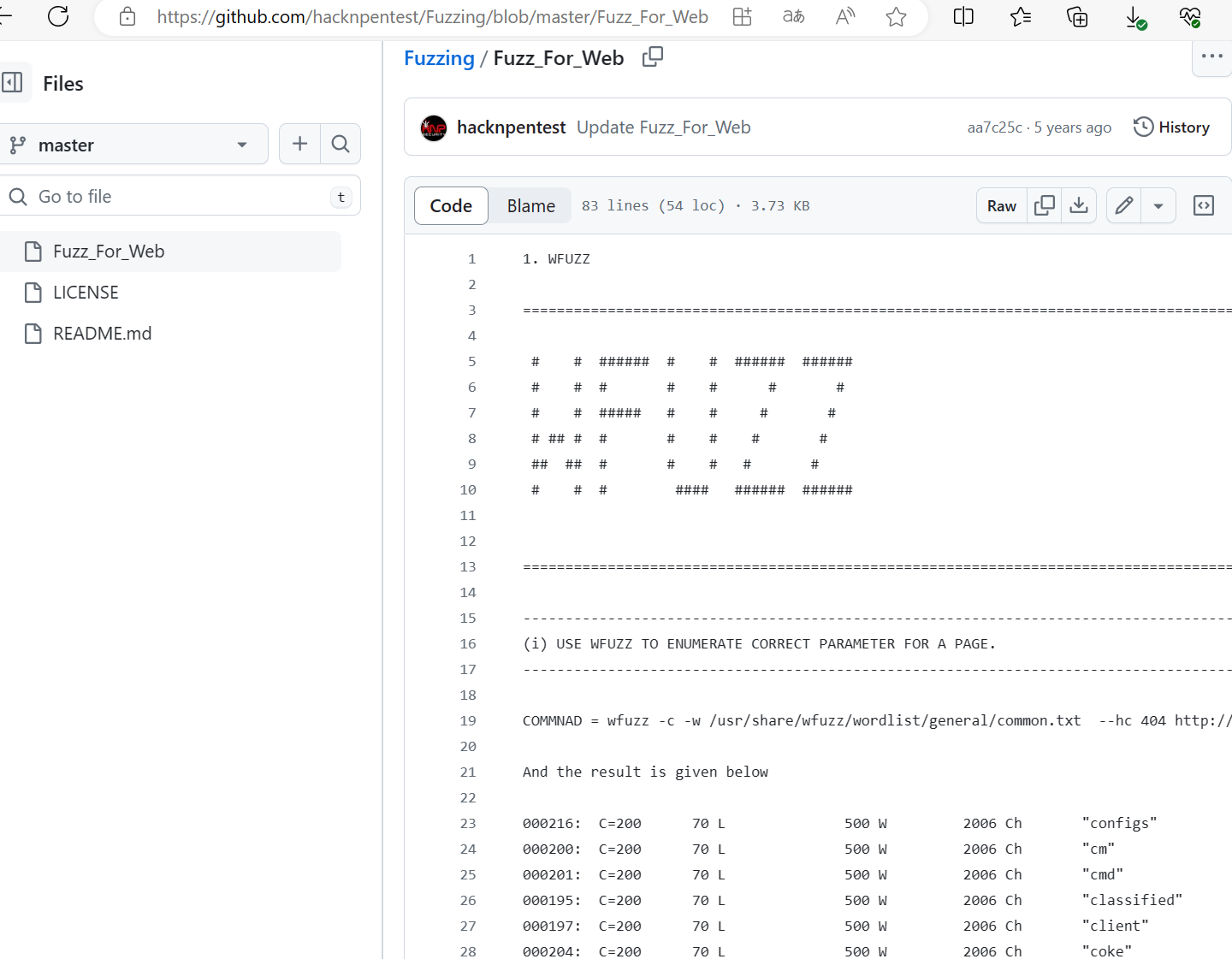Select line number 1 in the gutter

point(471,258)
